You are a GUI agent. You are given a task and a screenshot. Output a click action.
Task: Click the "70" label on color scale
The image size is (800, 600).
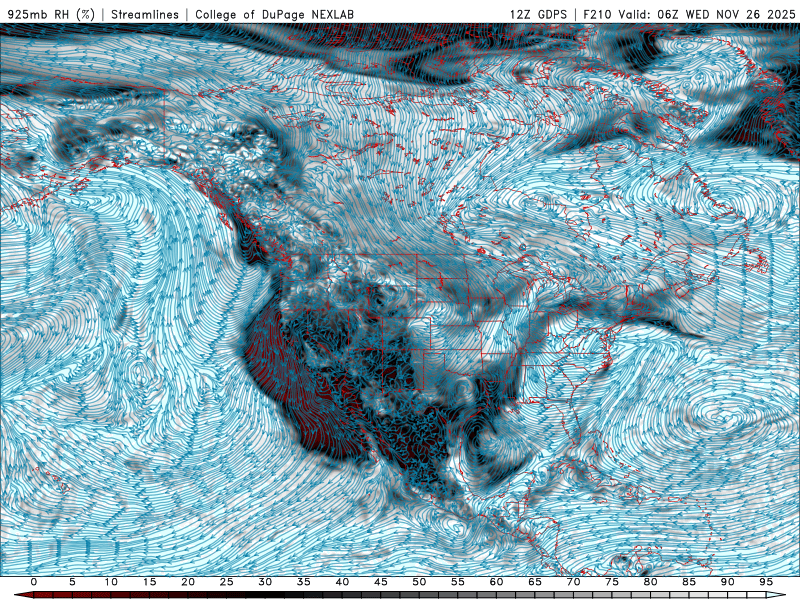point(573,582)
